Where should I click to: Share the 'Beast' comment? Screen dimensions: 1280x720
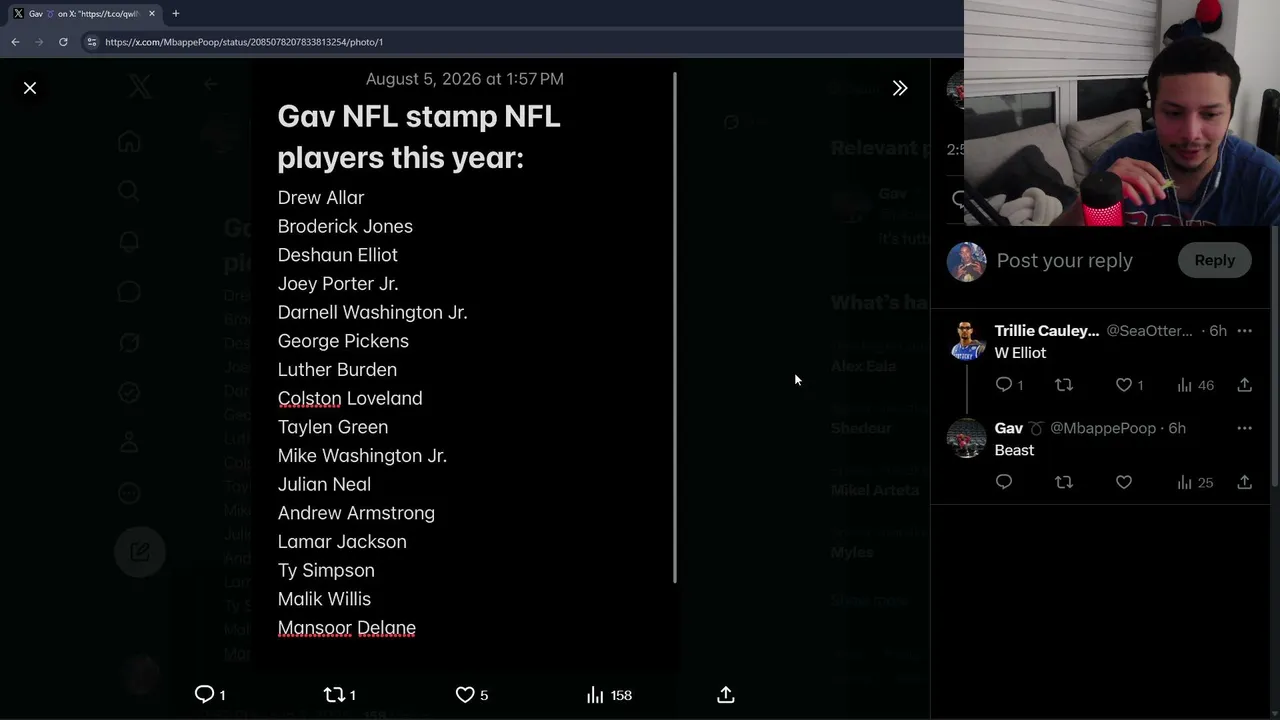pos(1244,482)
